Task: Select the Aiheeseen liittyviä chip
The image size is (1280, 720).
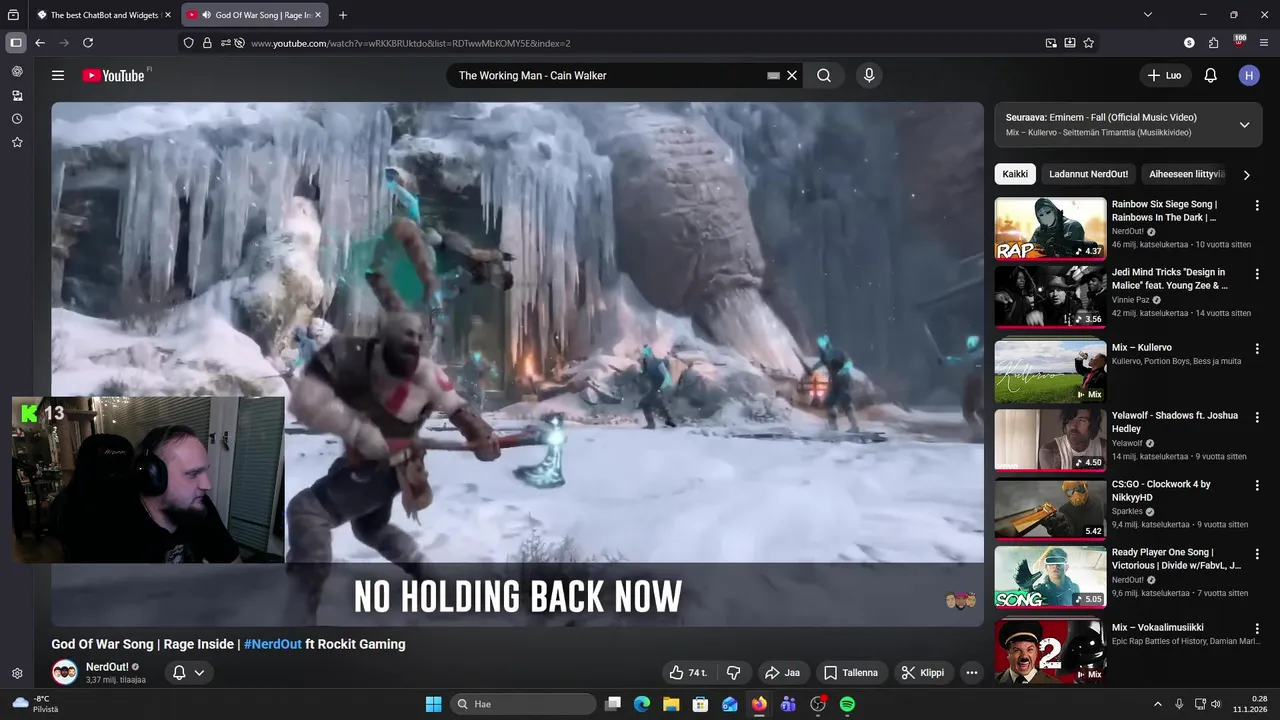Action: [x=1185, y=174]
